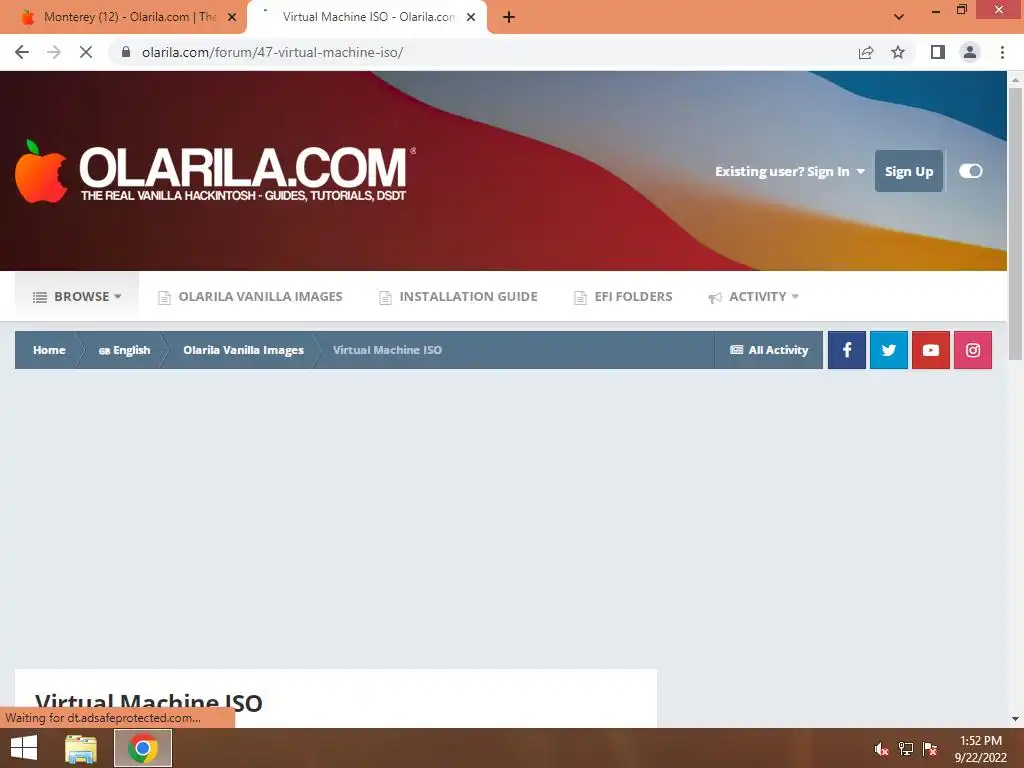Open the Chrome three-dot menu
1024x768 pixels.
[x=1002, y=52]
